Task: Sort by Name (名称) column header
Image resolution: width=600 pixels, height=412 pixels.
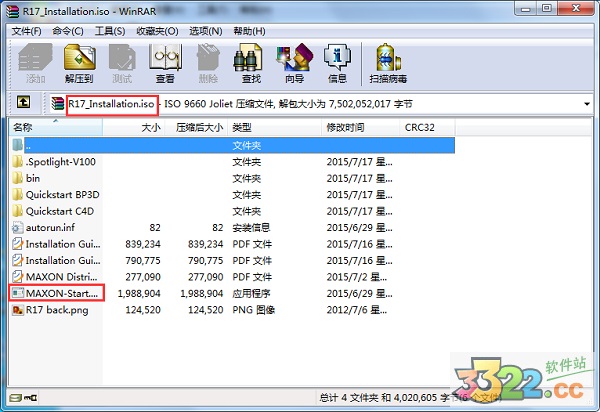Action: pyautogui.click(x=56, y=127)
